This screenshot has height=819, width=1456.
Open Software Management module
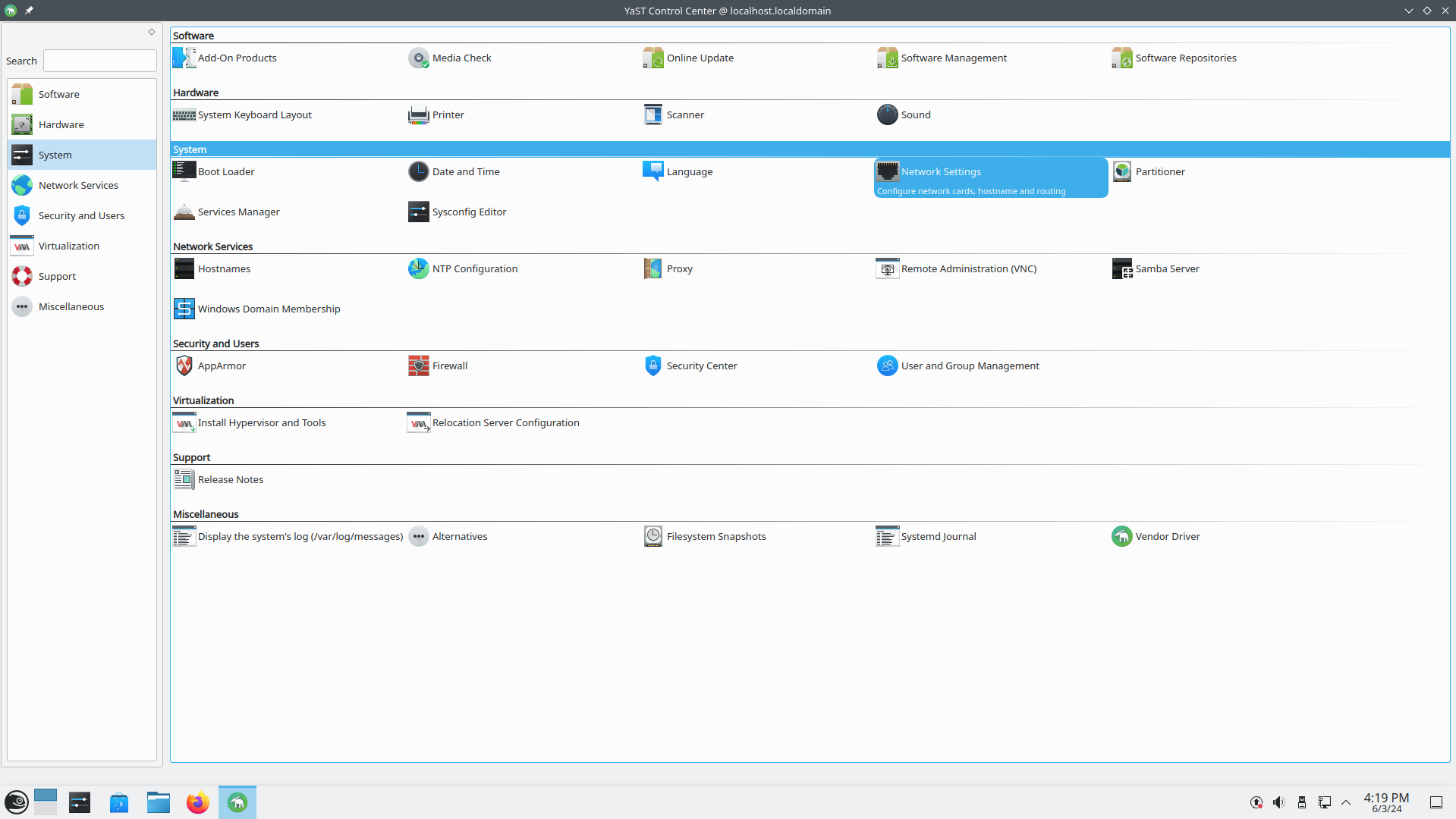[x=953, y=58]
